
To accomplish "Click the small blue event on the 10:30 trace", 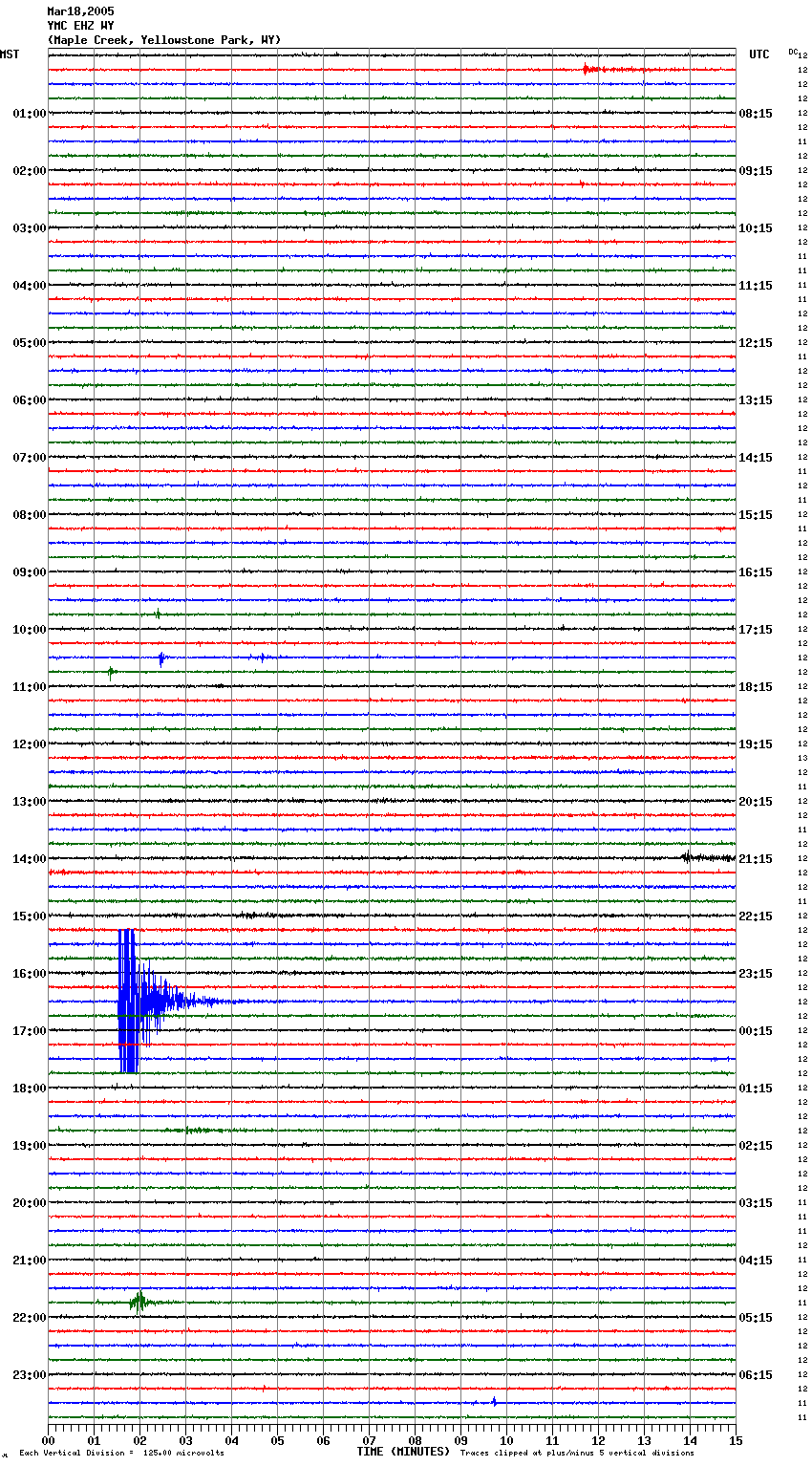I will (x=161, y=658).
